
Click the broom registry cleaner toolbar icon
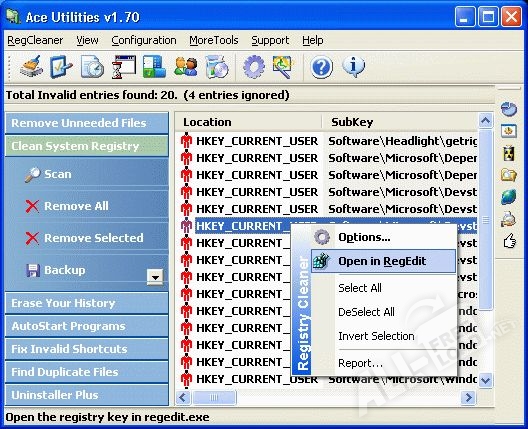click(x=32, y=66)
